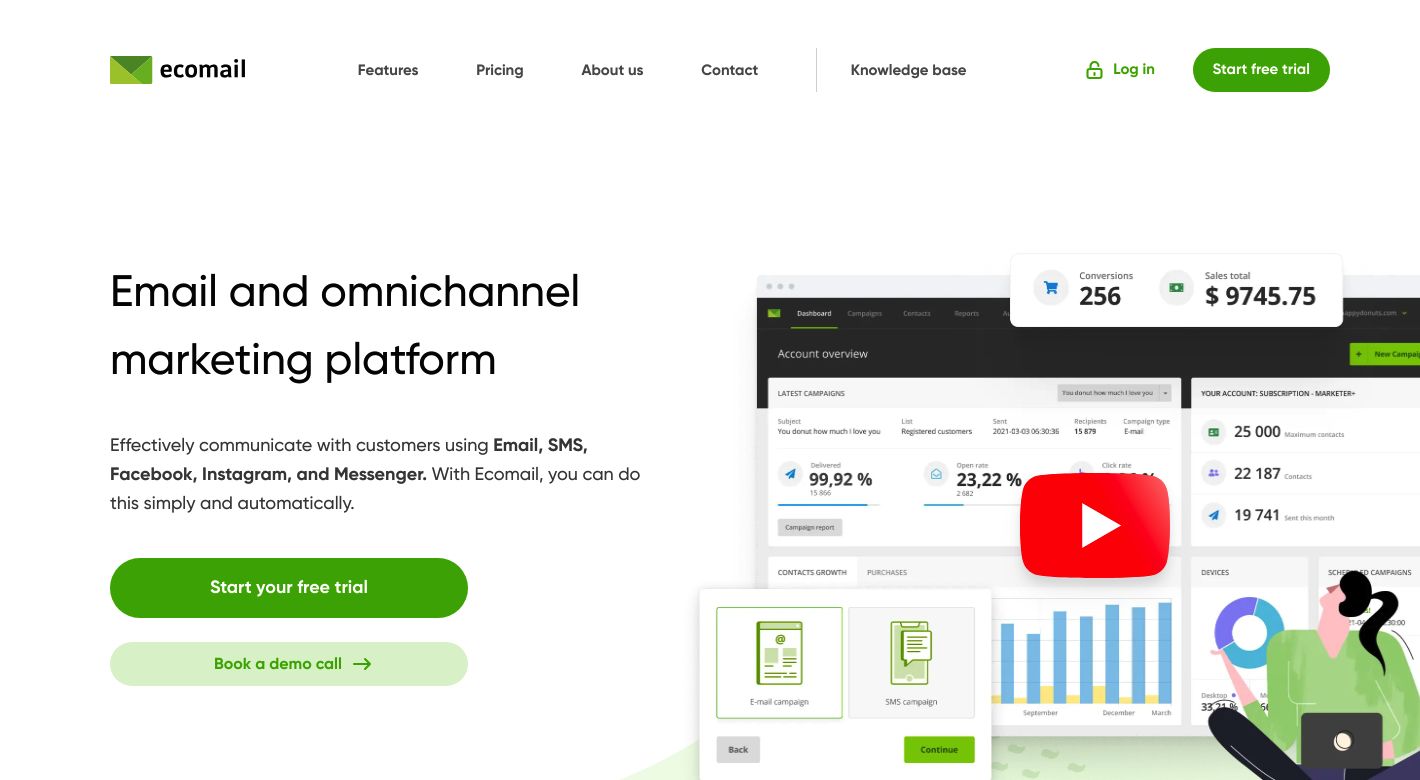1420x780 pixels.
Task: Click the Start free trial header button
Action: point(1261,70)
